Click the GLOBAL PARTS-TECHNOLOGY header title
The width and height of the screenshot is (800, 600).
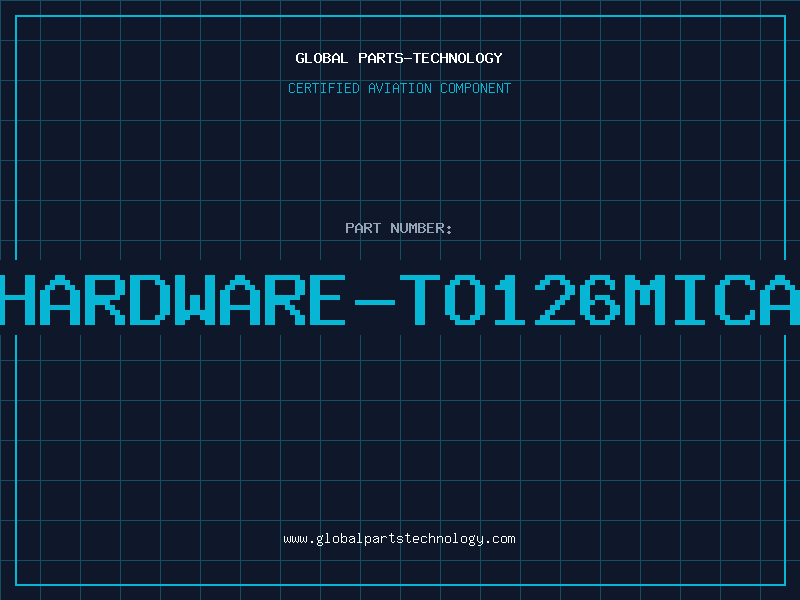(x=399, y=58)
